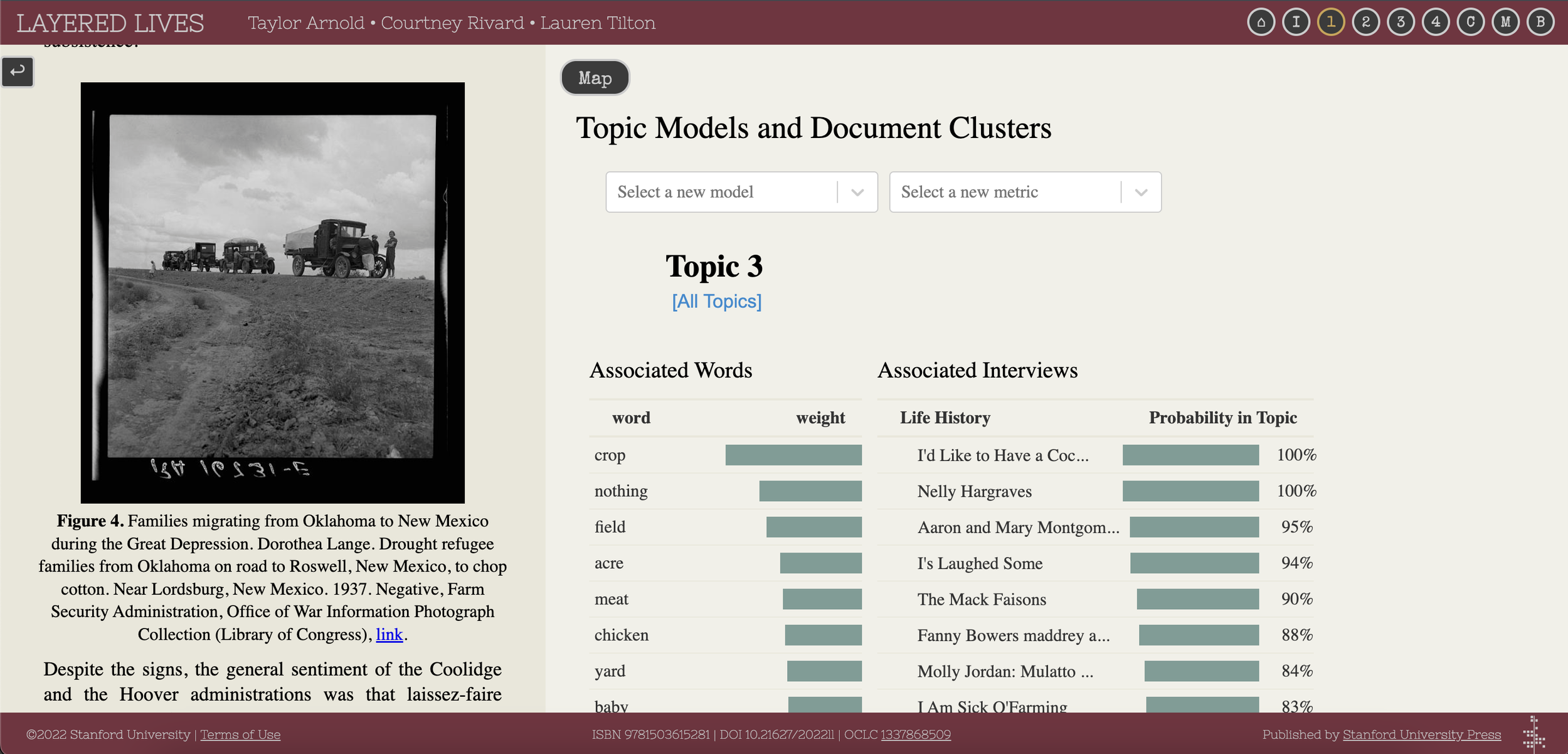Open the C circle navigation icon
Image resolution: width=1568 pixels, height=754 pixels.
click(x=1470, y=23)
